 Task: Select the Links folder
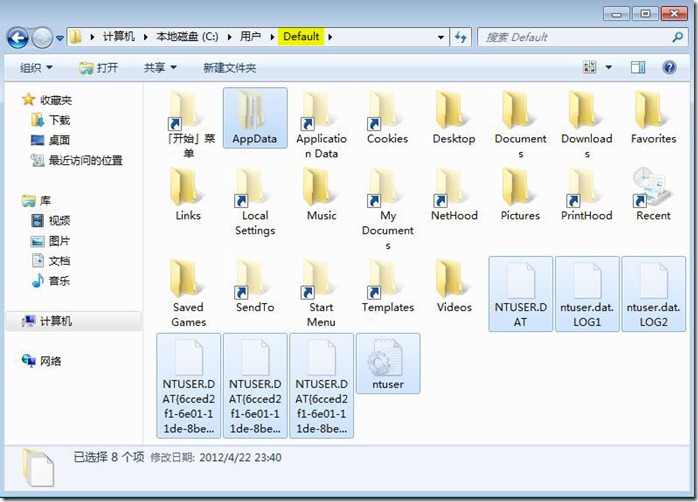click(188, 195)
